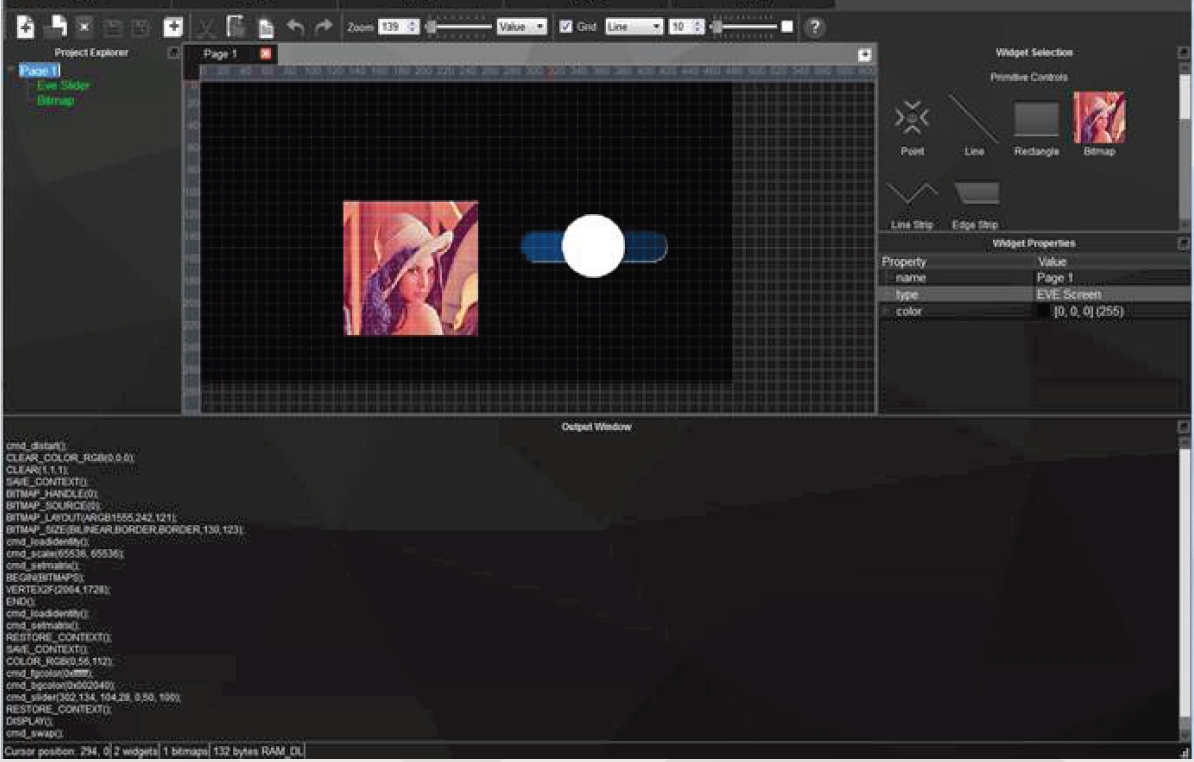This screenshot has width=1194, height=762.
Task: Open the grid Line style dropdown
Action: coord(634,27)
